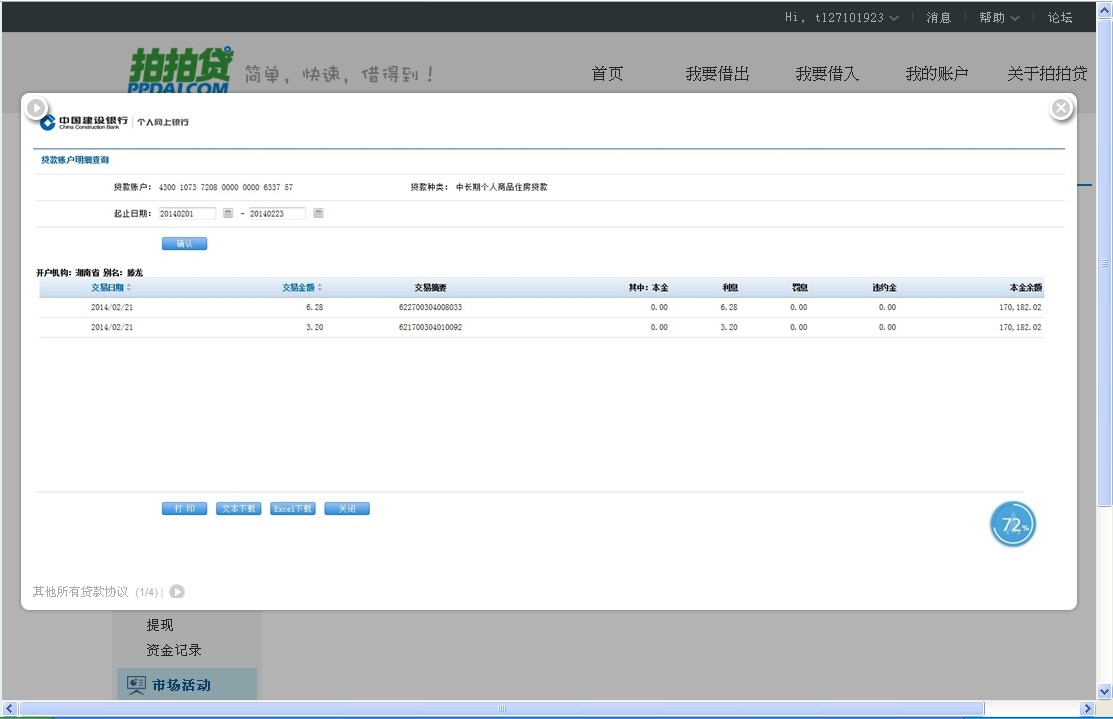Open the 我要借出 navigation menu
This screenshot has height=719, width=1113.
[x=717, y=74]
